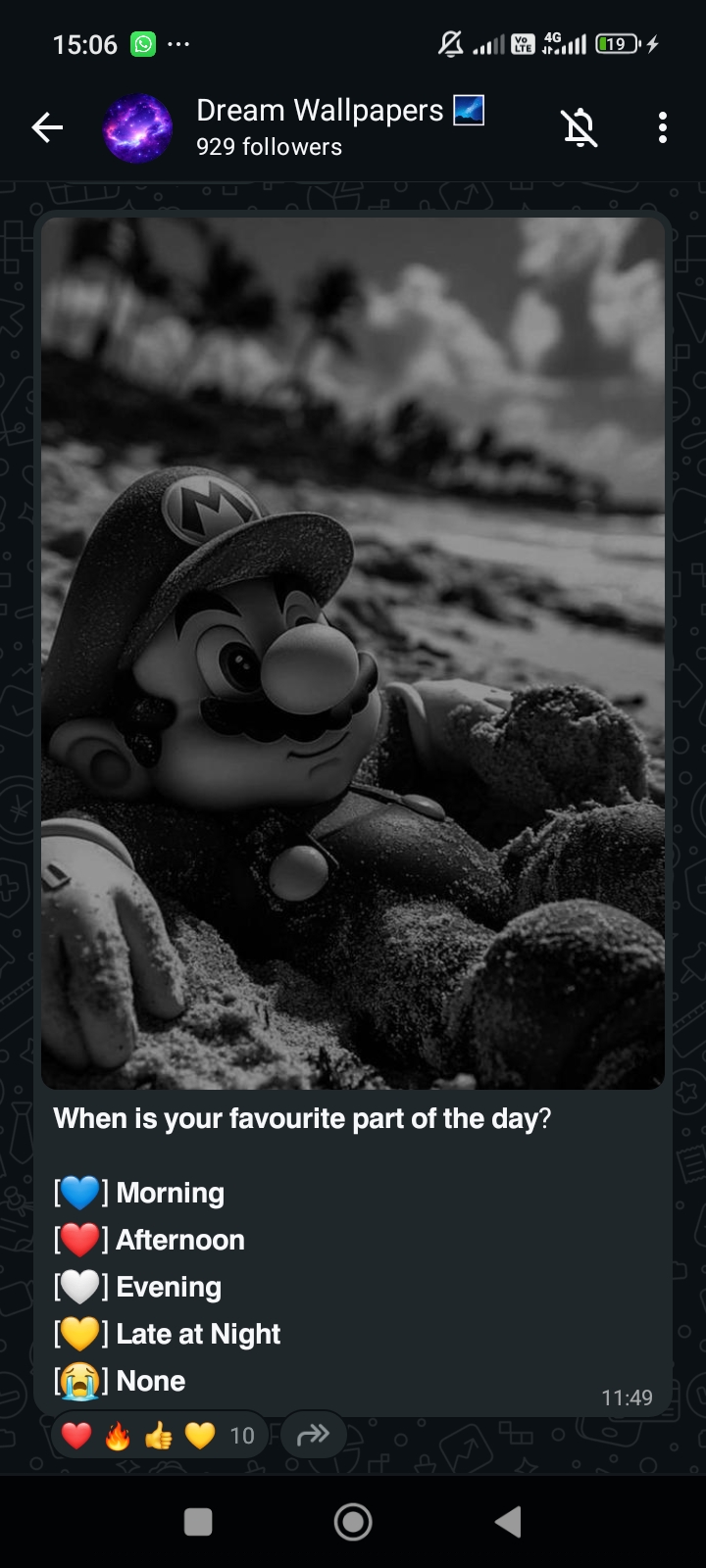The image size is (706, 1568).
Task: Tap the Android home navigation button
Action: (353, 1522)
